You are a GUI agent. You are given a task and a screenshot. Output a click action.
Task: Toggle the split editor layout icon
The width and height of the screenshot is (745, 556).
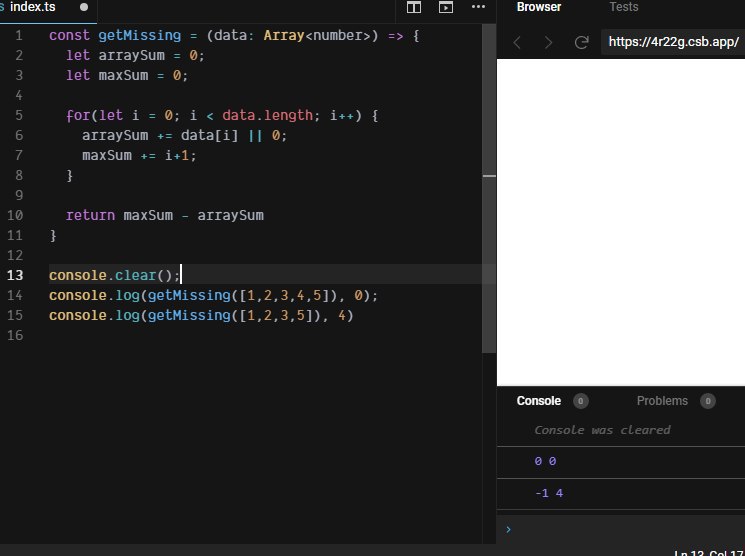(414, 7)
